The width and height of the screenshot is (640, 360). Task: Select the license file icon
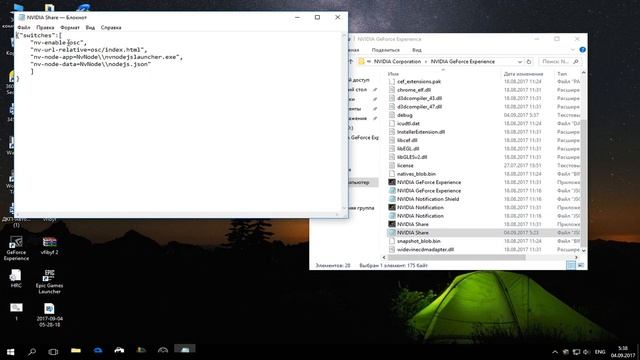point(392,165)
